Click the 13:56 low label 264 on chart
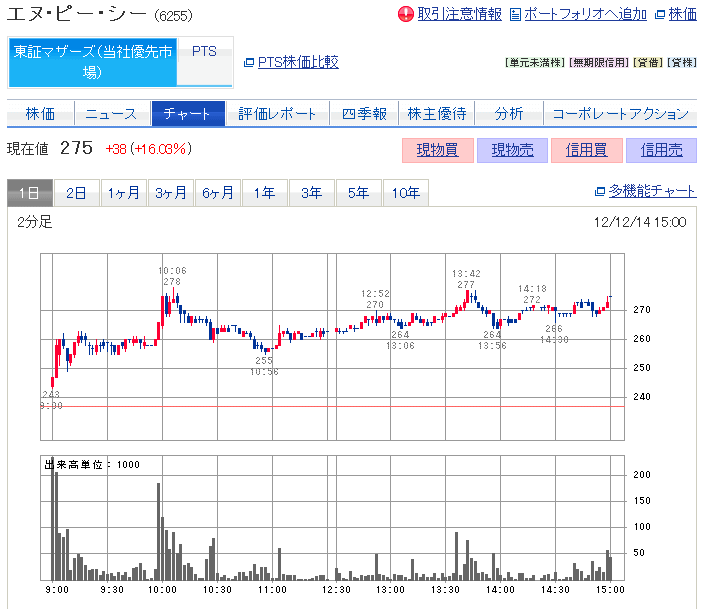 coord(492,340)
